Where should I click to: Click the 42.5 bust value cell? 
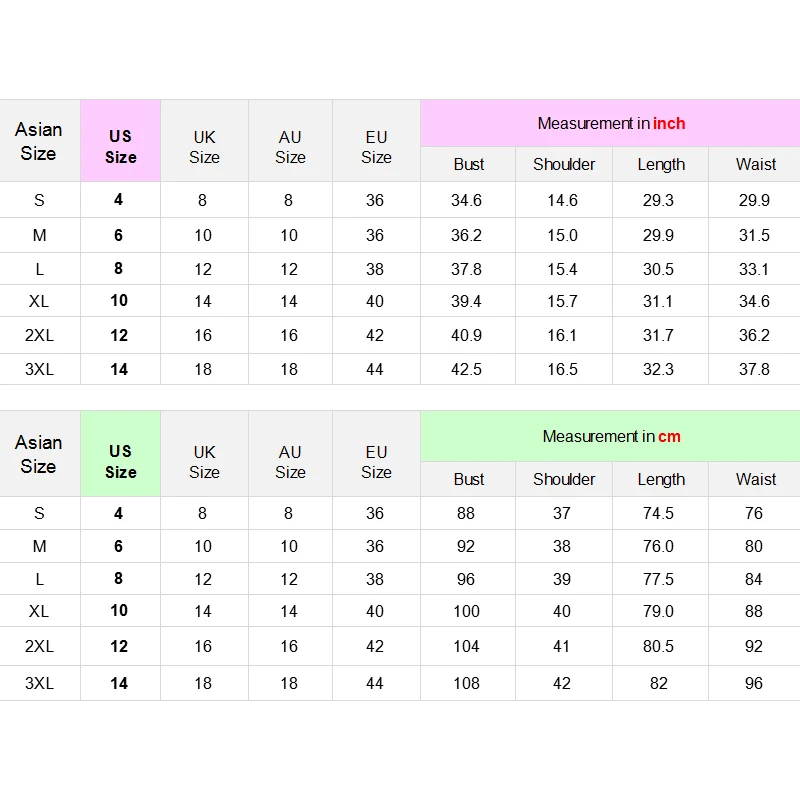point(467,369)
